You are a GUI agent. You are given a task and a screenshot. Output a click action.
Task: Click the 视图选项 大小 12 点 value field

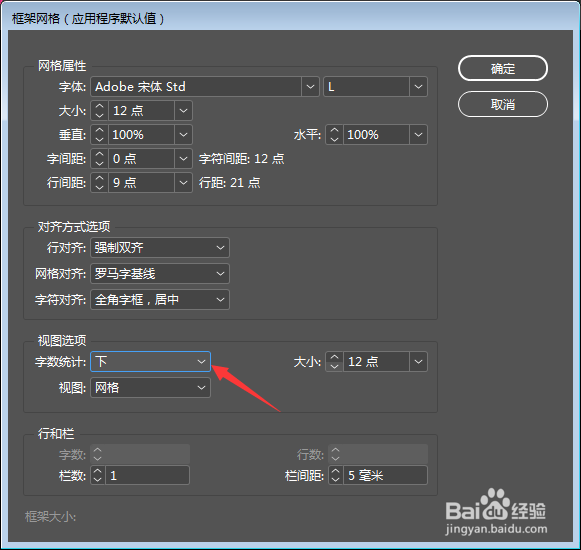pos(376,361)
